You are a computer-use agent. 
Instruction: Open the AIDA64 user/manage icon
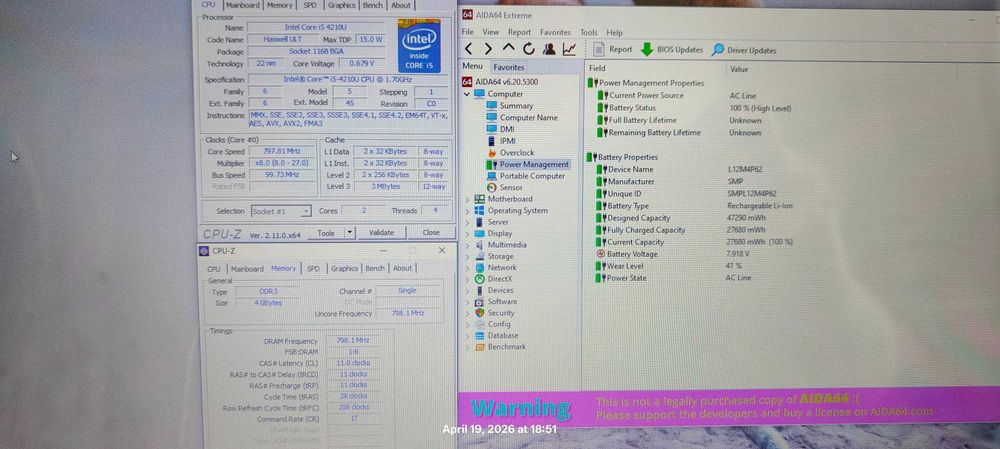(x=548, y=49)
